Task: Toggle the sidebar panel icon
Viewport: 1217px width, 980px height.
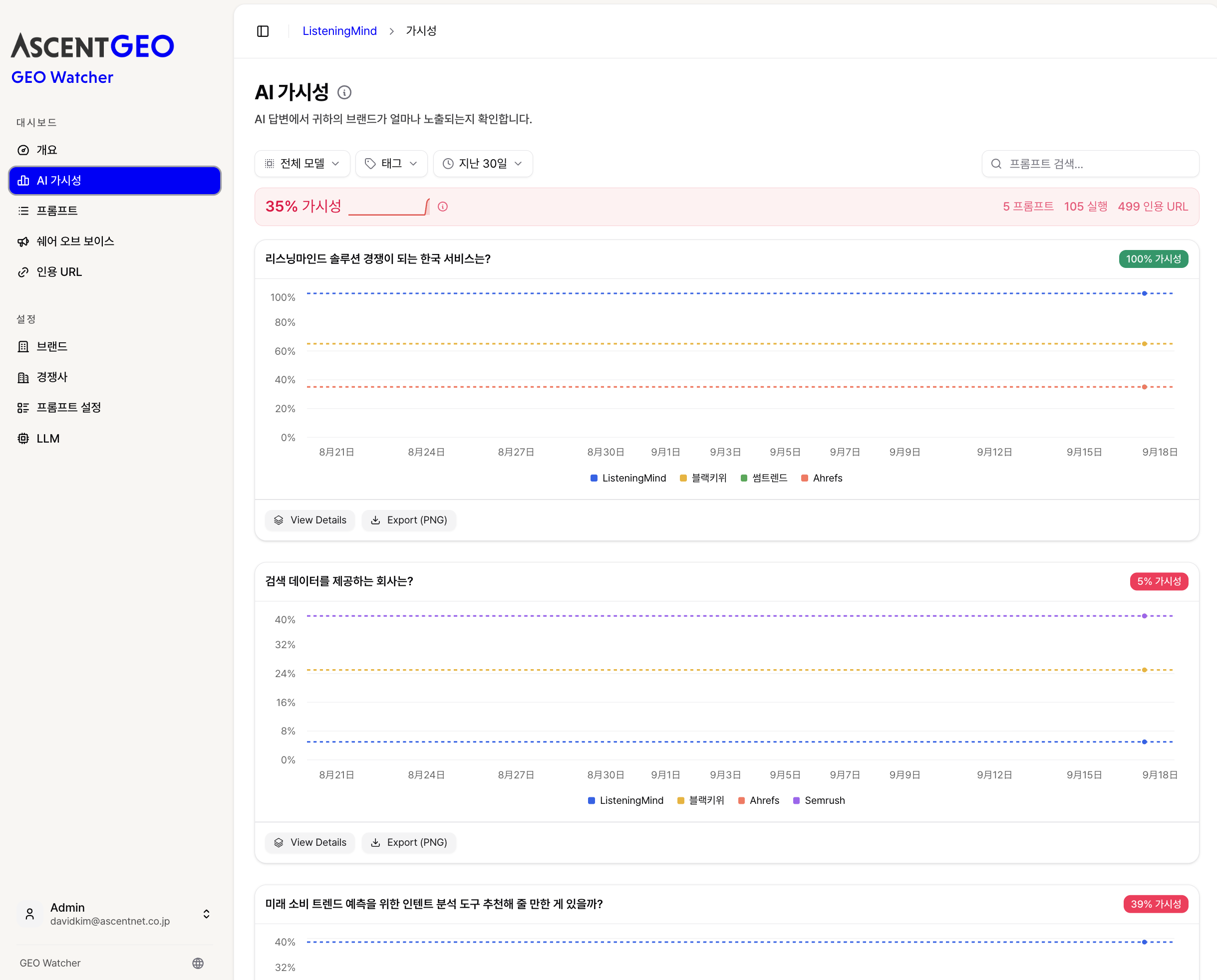Action: 263,31
